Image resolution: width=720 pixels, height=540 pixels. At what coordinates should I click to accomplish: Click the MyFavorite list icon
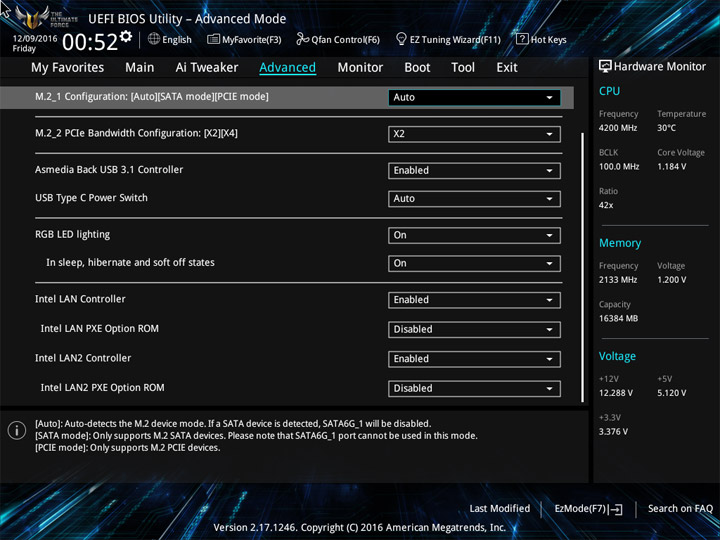coord(213,39)
